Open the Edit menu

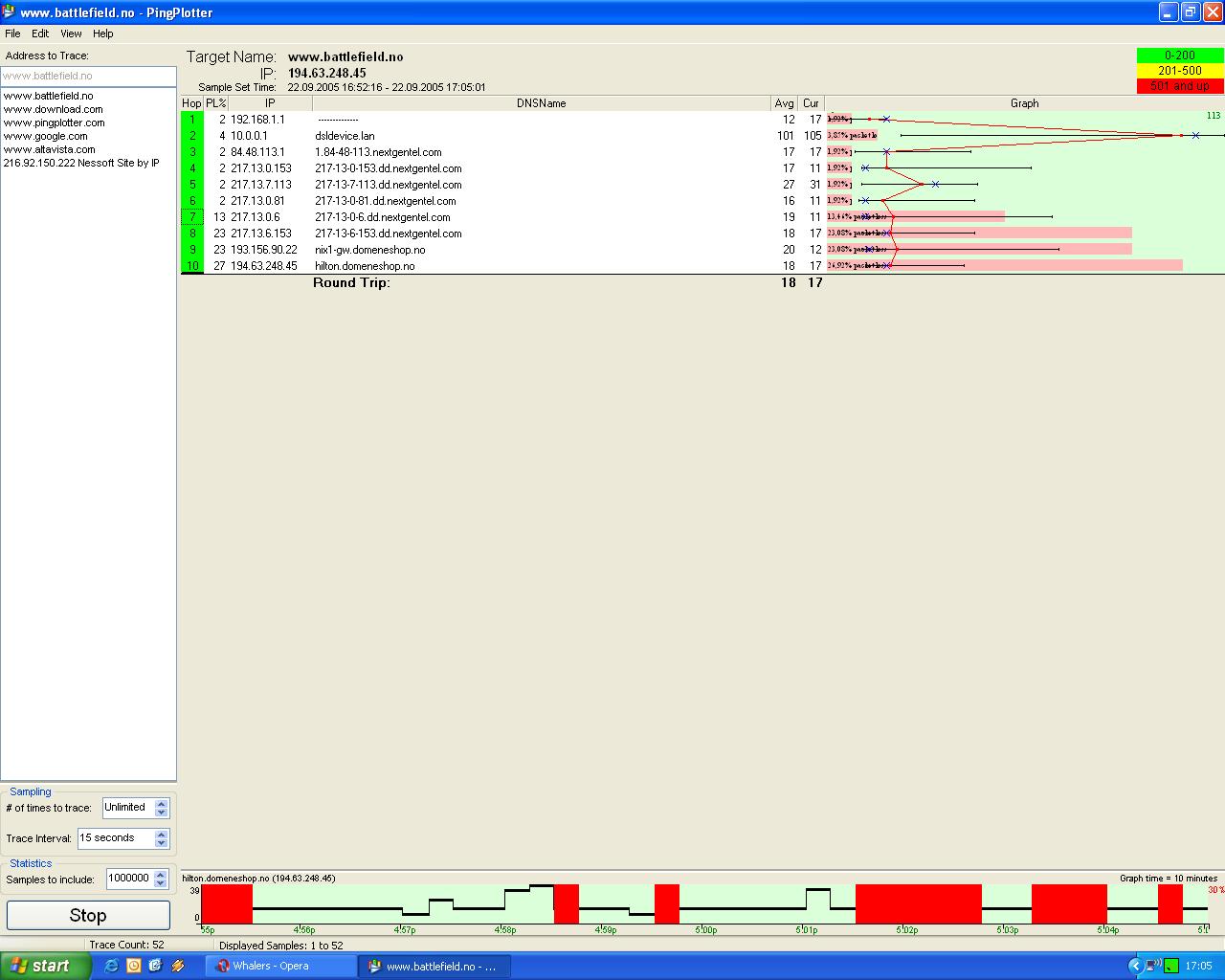tap(40, 33)
